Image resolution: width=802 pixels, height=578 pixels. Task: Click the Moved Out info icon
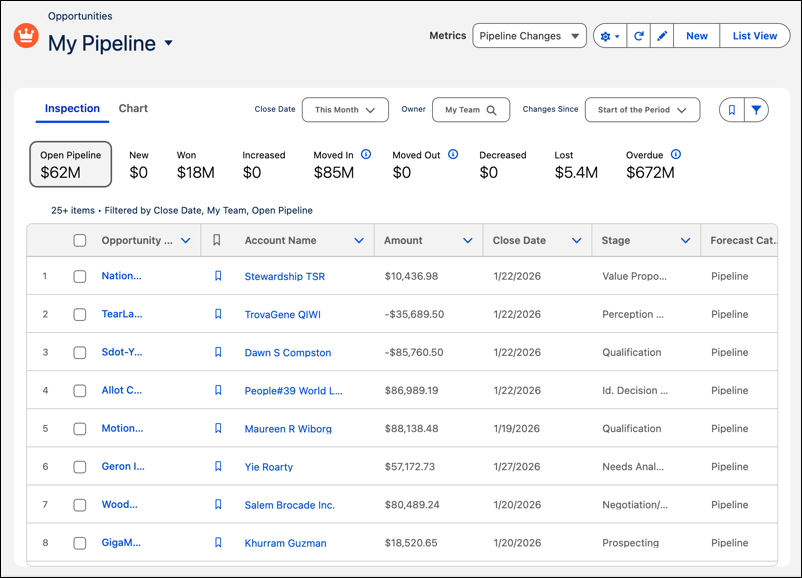pyautogui.click(x=453, y=154)
